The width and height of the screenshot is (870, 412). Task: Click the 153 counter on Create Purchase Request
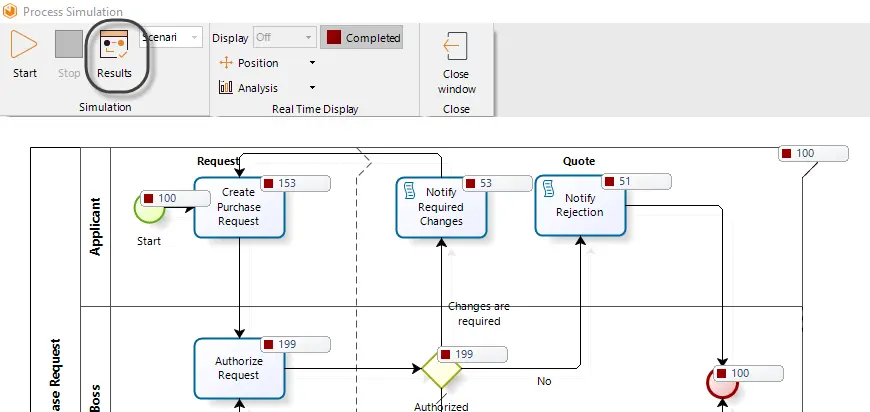[x=296, y=184]
